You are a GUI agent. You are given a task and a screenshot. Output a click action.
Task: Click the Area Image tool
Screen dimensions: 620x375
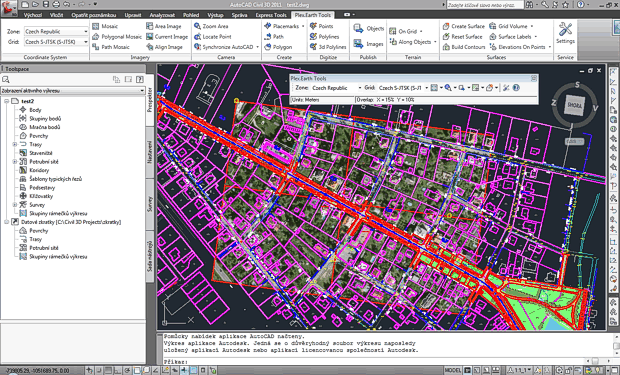(x=163, y=26)
